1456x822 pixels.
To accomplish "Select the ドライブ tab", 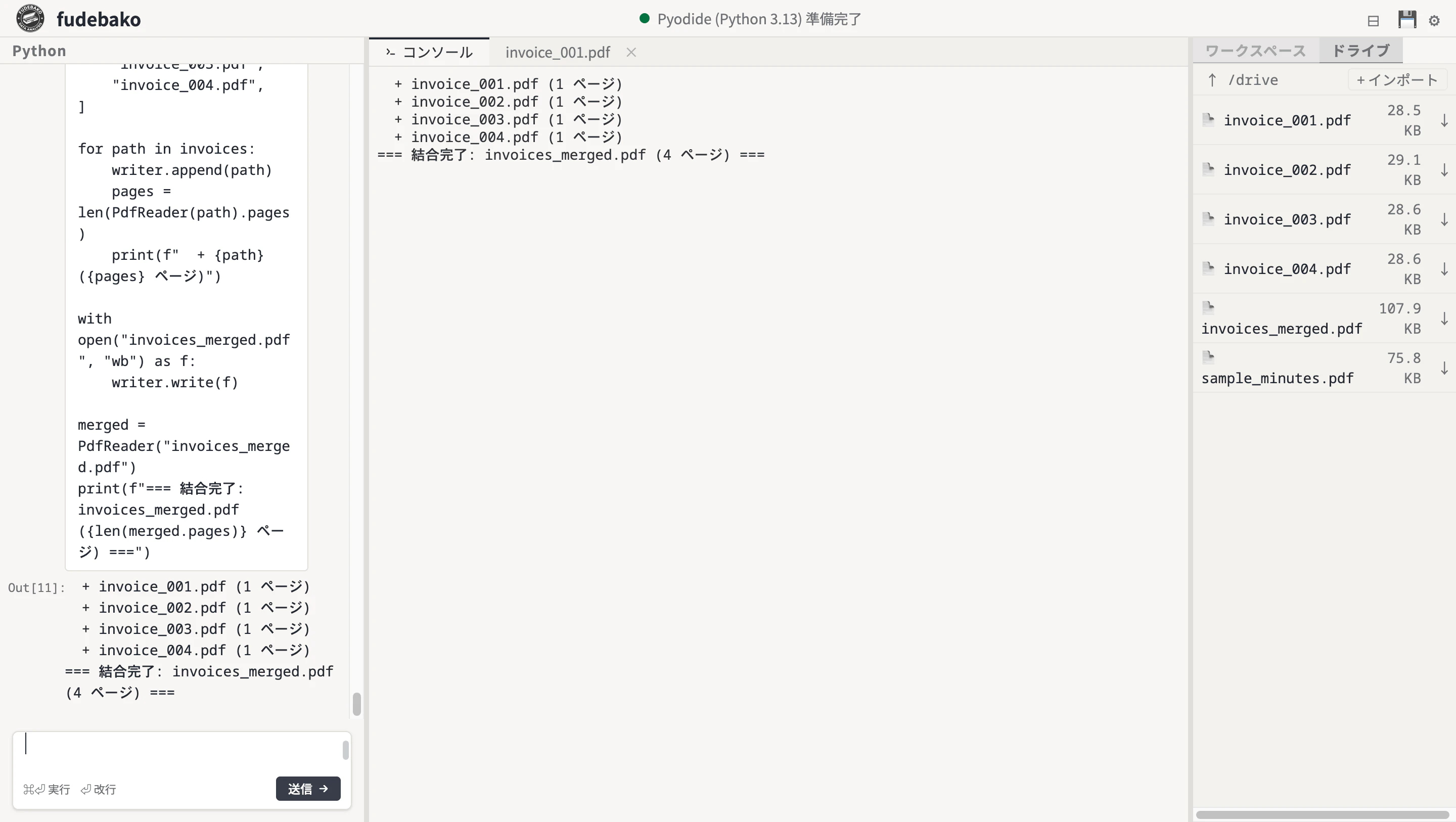I will (1360, 51).
